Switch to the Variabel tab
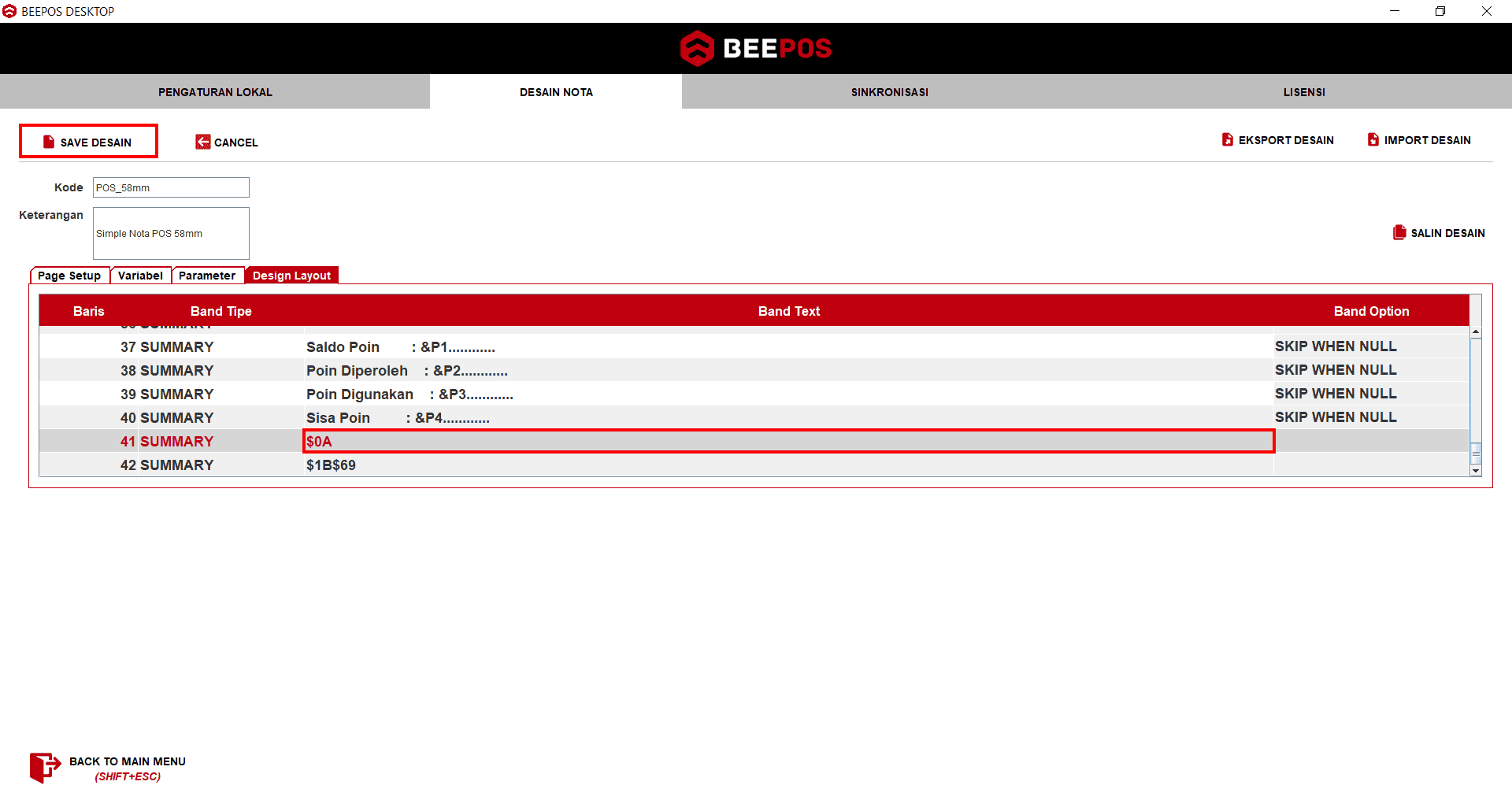The image size is (1512, 811). pyautogui.click(x=140, y=276)
